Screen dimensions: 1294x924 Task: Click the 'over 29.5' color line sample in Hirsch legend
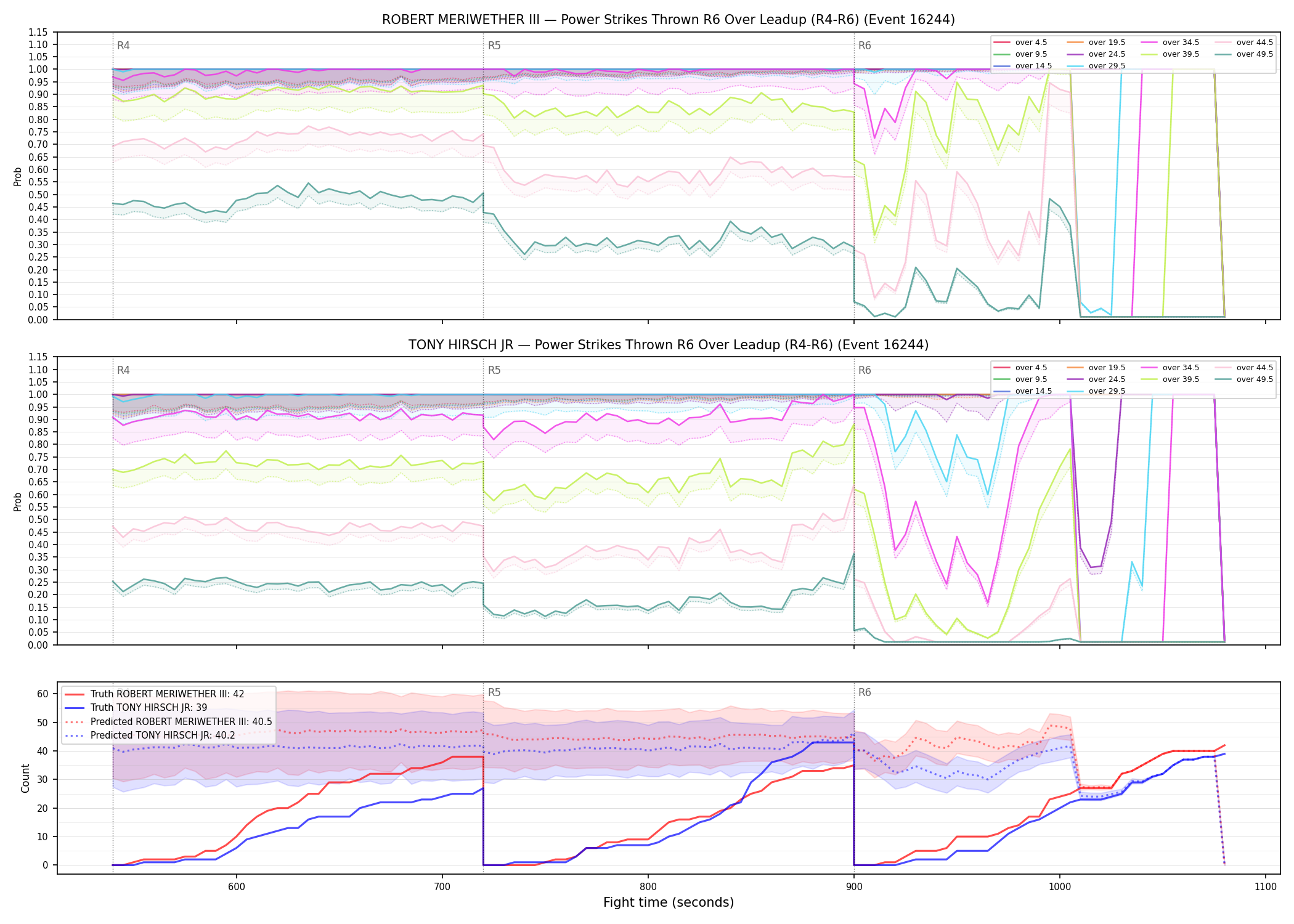(1075, 391)
